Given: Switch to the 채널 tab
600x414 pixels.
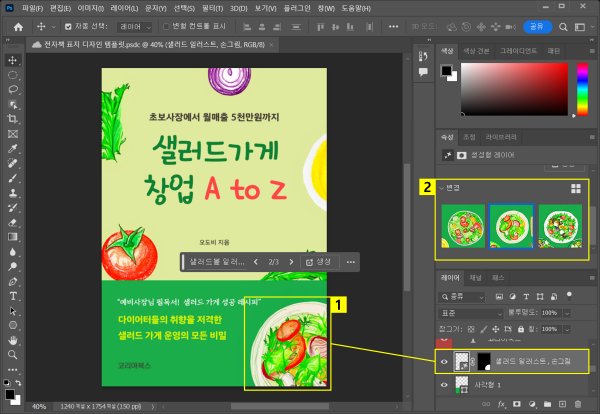Looking at the screenshot, I should tap(476, 276).
